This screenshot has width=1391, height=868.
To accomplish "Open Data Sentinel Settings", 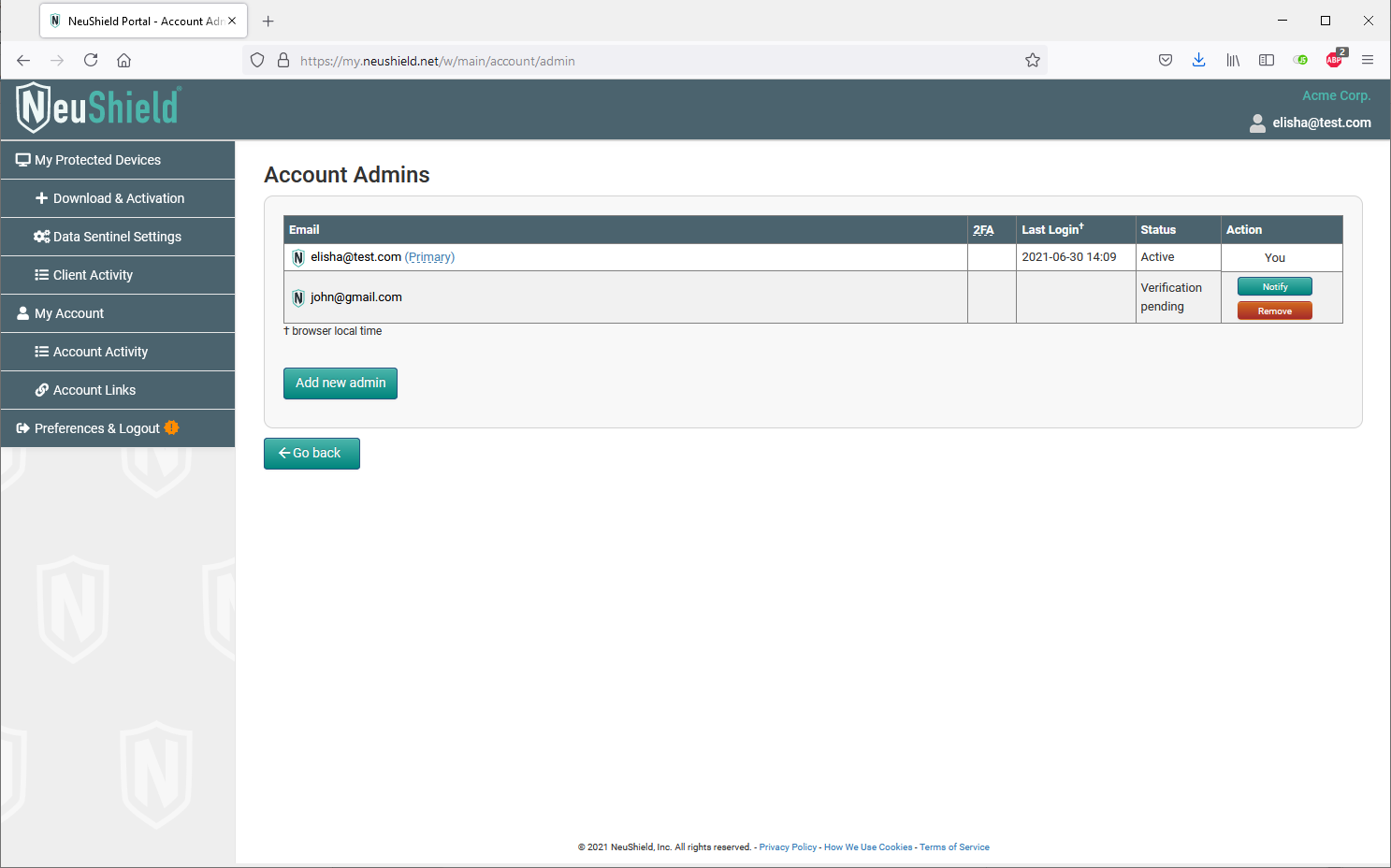I will (x=118, y=237).
